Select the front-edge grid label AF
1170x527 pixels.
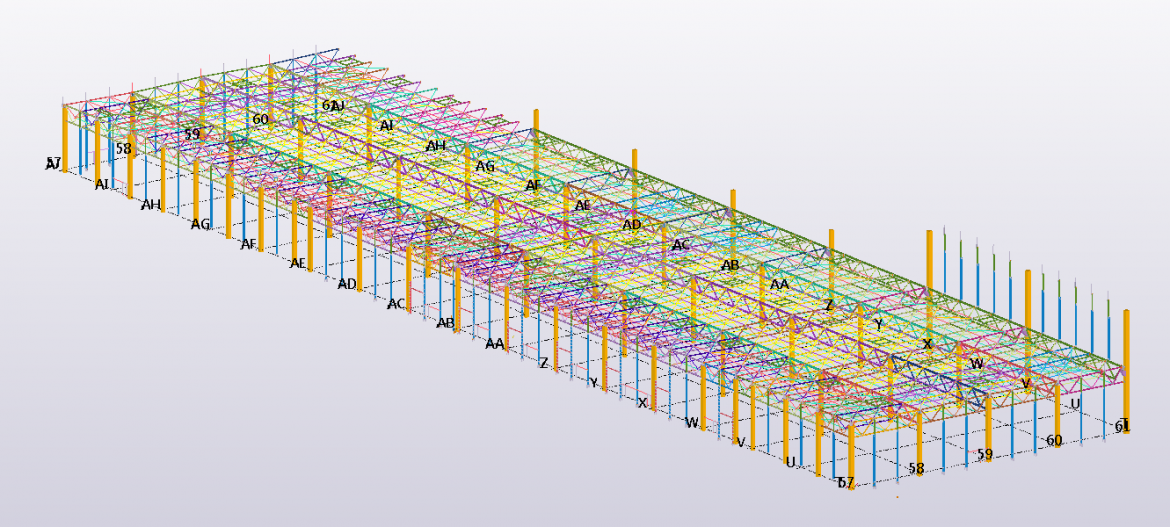pyautogui.click(x=249, y=244)
